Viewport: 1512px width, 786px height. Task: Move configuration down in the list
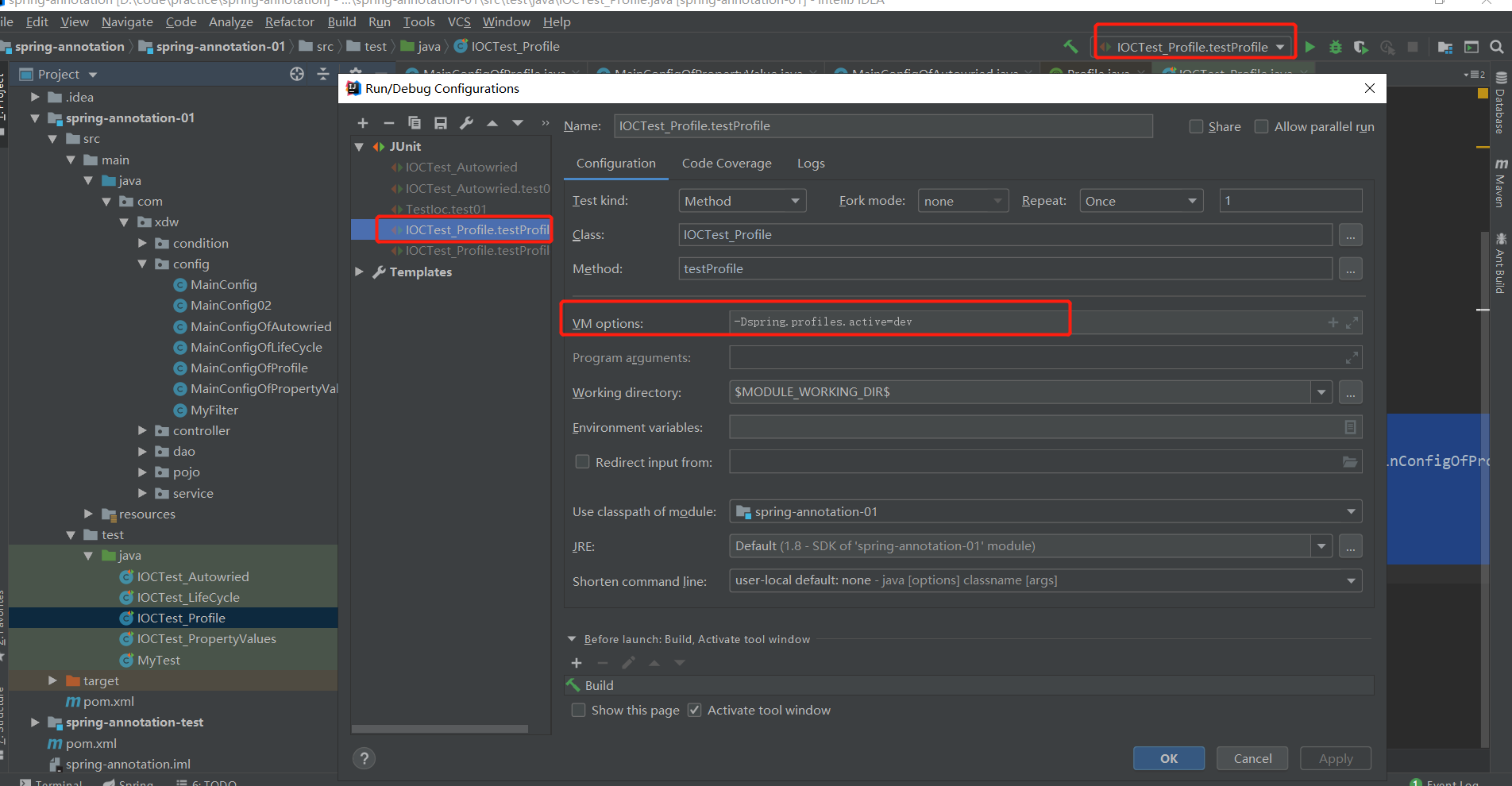(518, 123)
